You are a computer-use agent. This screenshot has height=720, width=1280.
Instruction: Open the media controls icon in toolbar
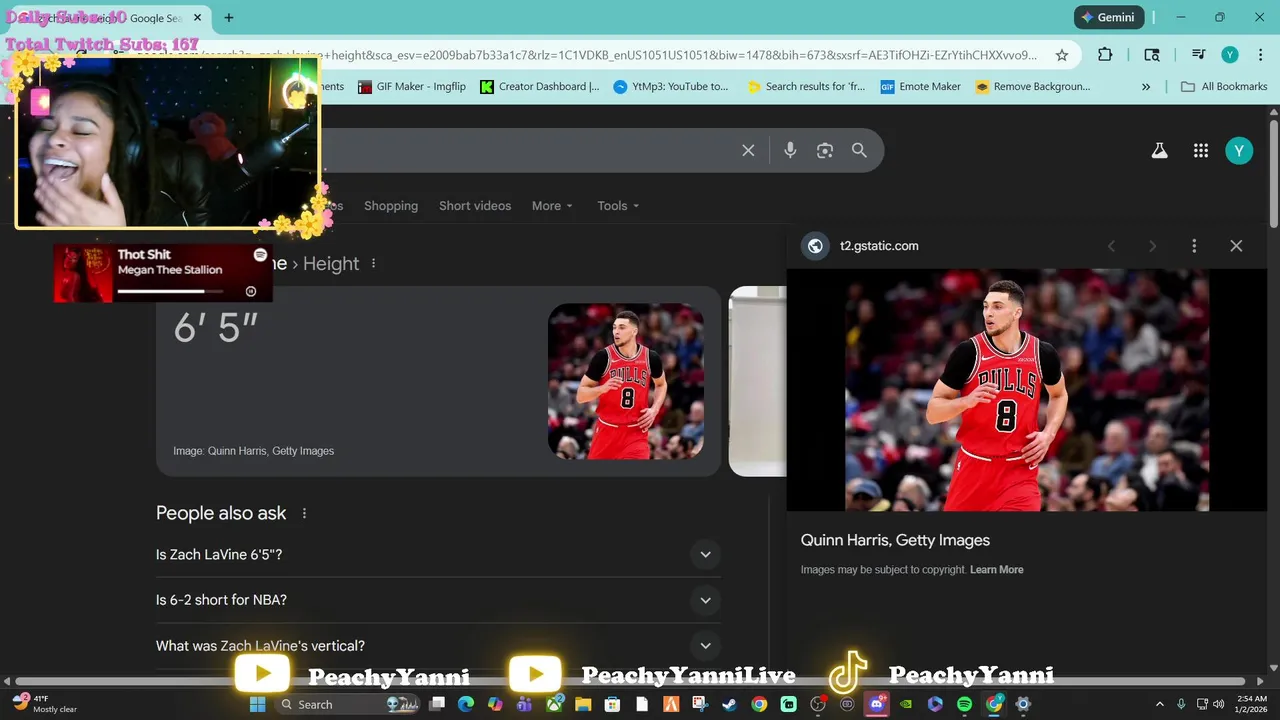tap(1198, 55)
